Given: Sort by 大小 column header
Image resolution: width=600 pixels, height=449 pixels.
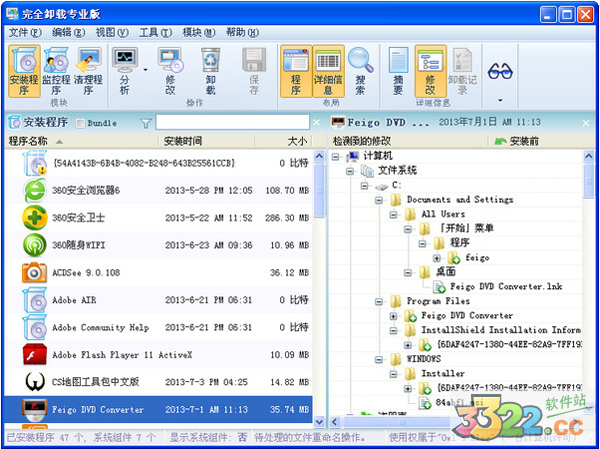Looking at the screenshot, I should tap(284, 141).
